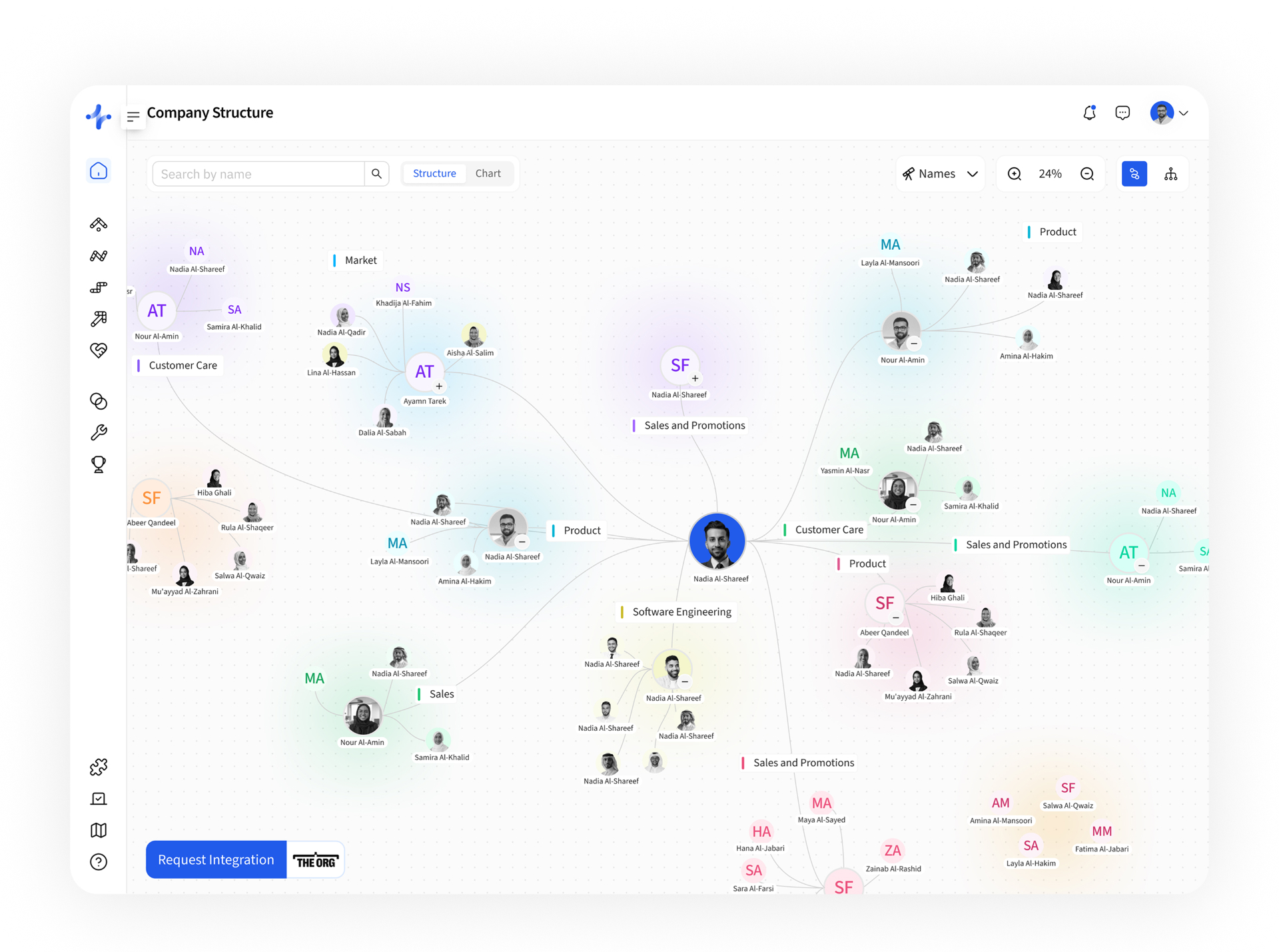Collapse Abeer Qandeel SF node in Product
This screenshot has height=952, width=1279.
point(896,618)
